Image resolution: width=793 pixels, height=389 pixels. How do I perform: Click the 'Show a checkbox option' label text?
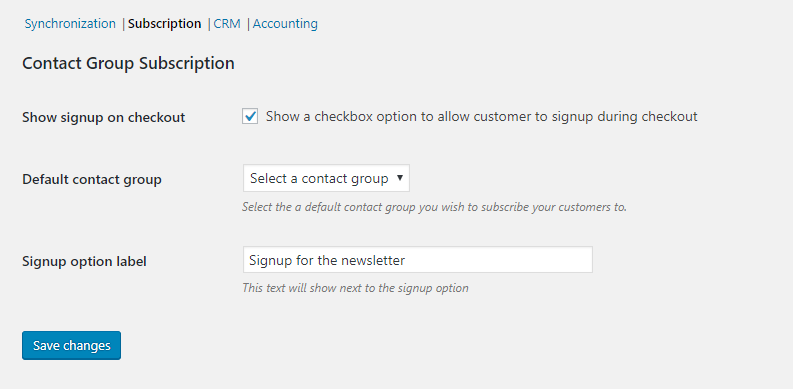coord(481,116)
